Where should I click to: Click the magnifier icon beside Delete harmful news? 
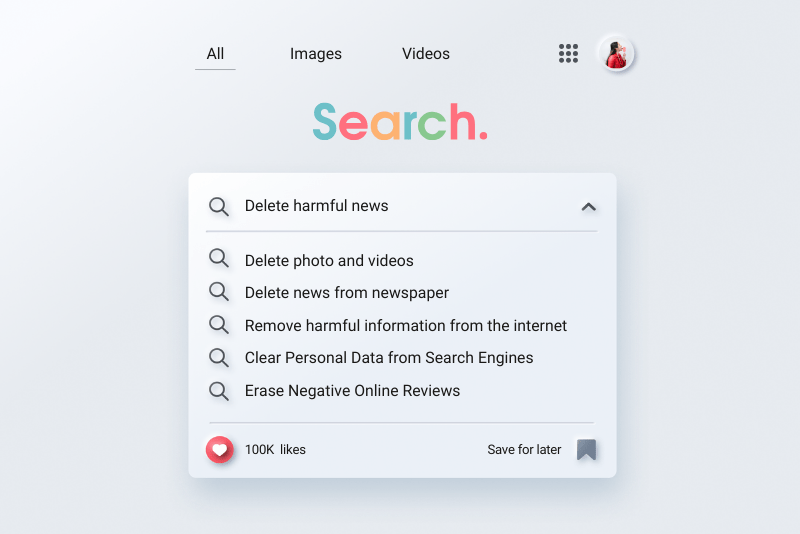click(x=219, y=207)
